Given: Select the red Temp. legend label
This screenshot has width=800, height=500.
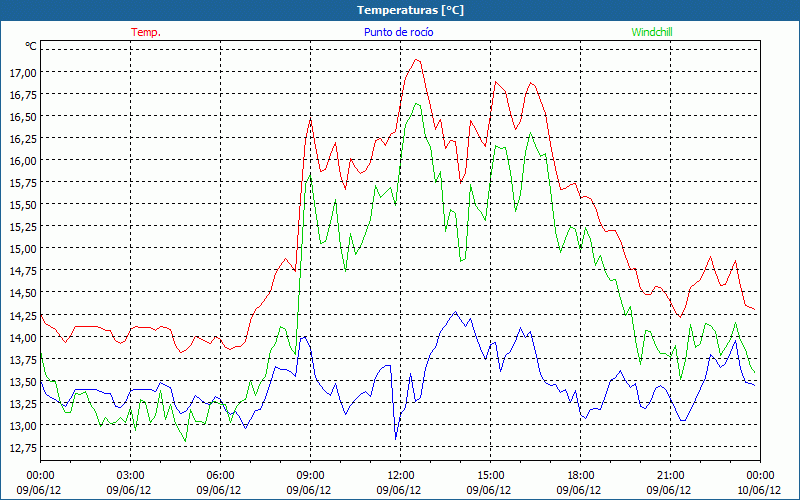Looking at the screenshot, I should (x=146, y=32).
